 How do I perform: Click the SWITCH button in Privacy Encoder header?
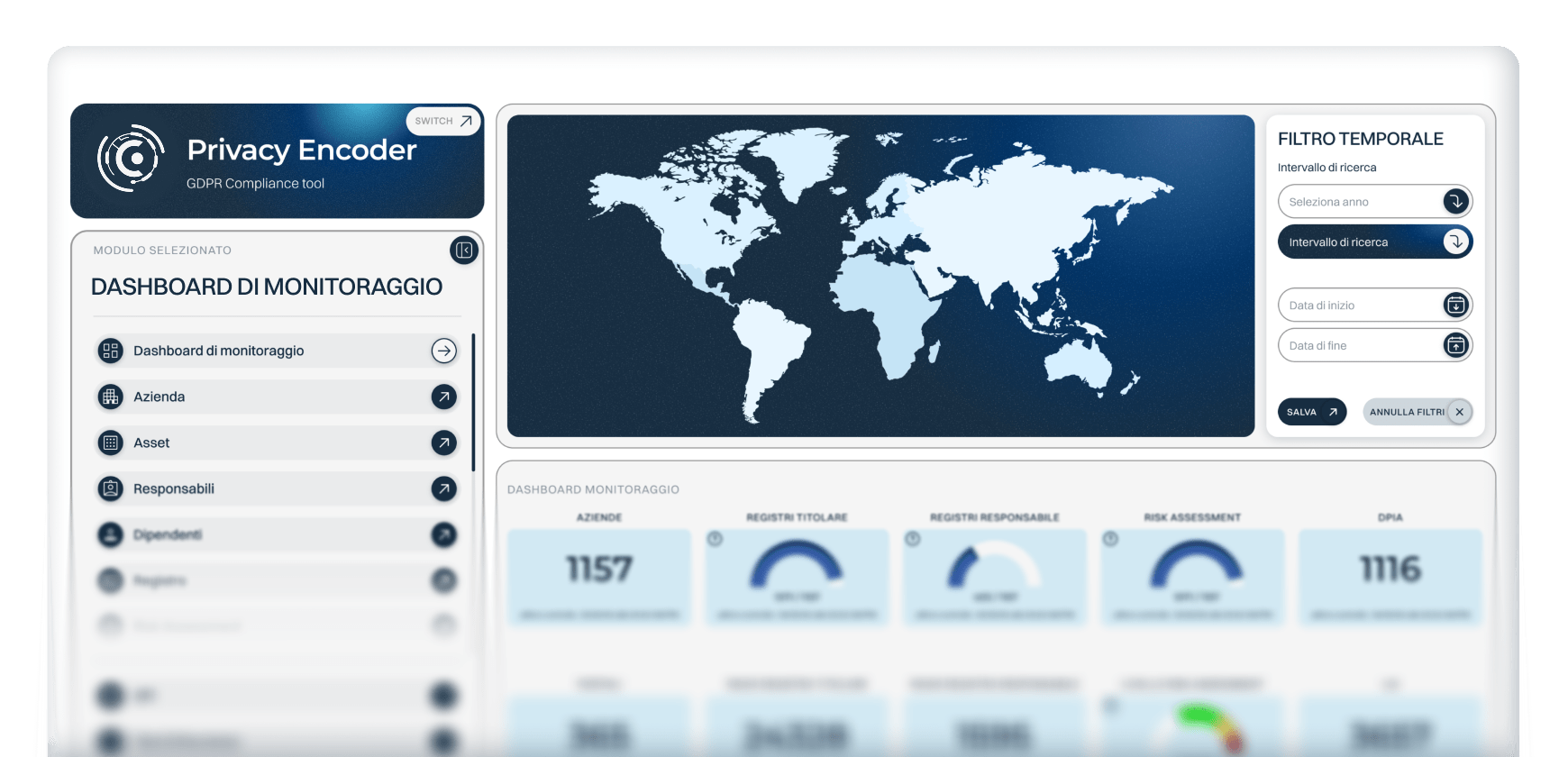[x=443, y=121]
